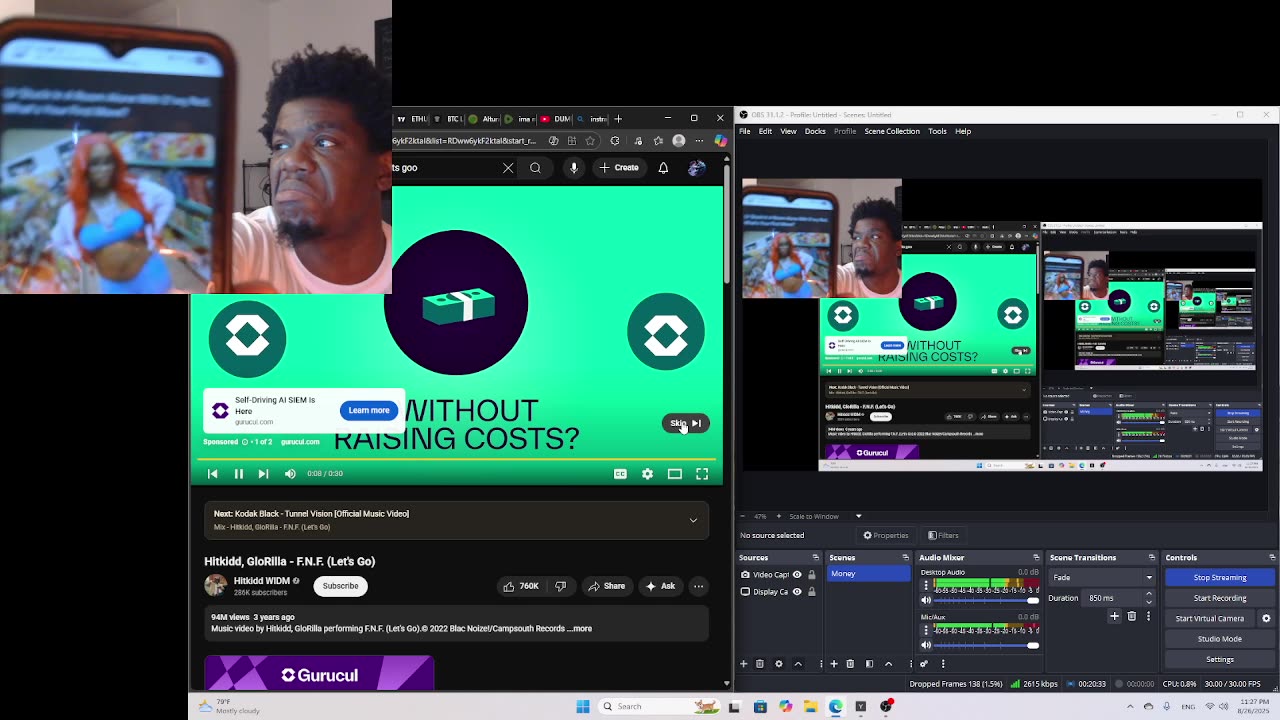Mute the YouTube player volume

[290, 474]
